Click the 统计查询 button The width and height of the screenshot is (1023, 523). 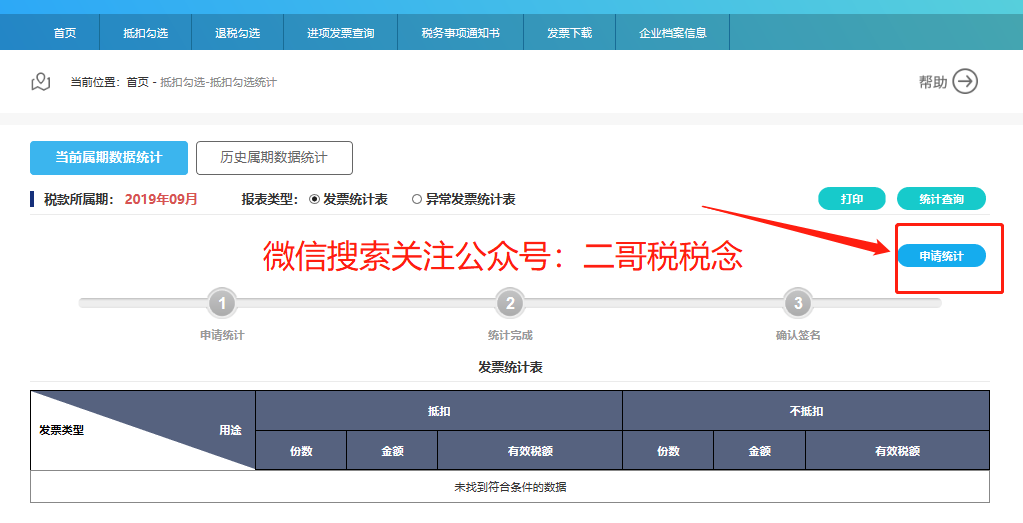(x=941, y=199)
